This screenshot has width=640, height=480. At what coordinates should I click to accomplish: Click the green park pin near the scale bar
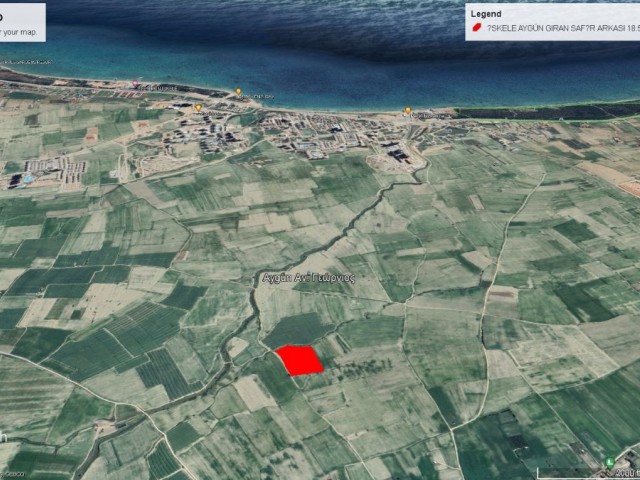610,463
